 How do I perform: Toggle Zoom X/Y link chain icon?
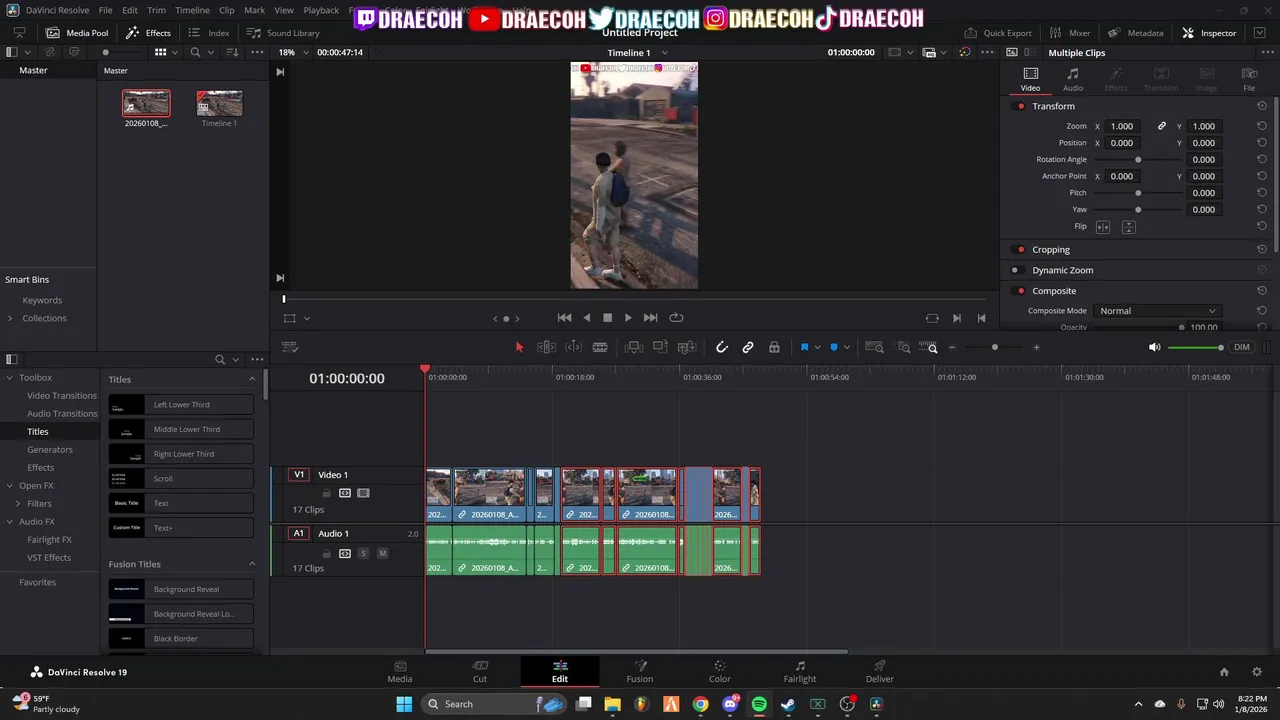(x=1162, y=126)
